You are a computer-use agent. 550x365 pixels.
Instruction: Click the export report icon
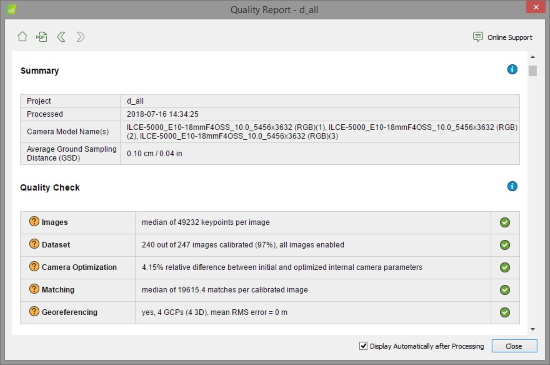click(x=42, y=37)
